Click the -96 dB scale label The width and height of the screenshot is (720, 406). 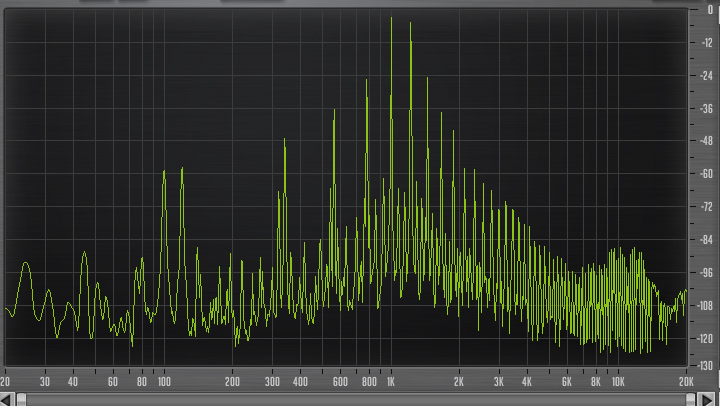click(706, 272)
